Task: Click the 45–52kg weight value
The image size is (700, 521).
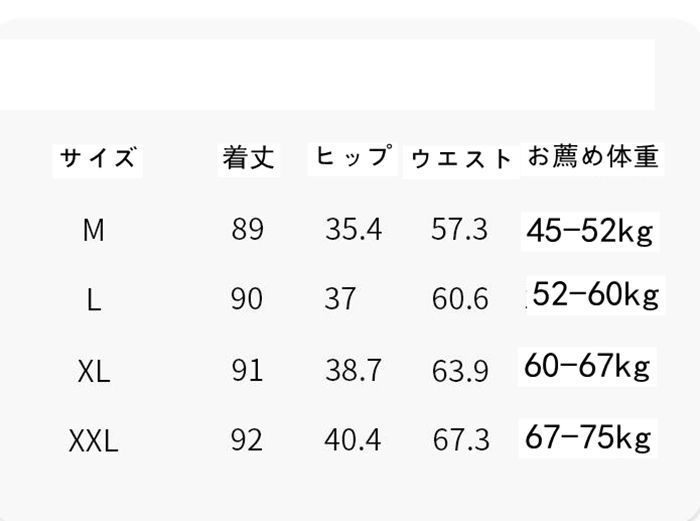Action: pos(589,231)
